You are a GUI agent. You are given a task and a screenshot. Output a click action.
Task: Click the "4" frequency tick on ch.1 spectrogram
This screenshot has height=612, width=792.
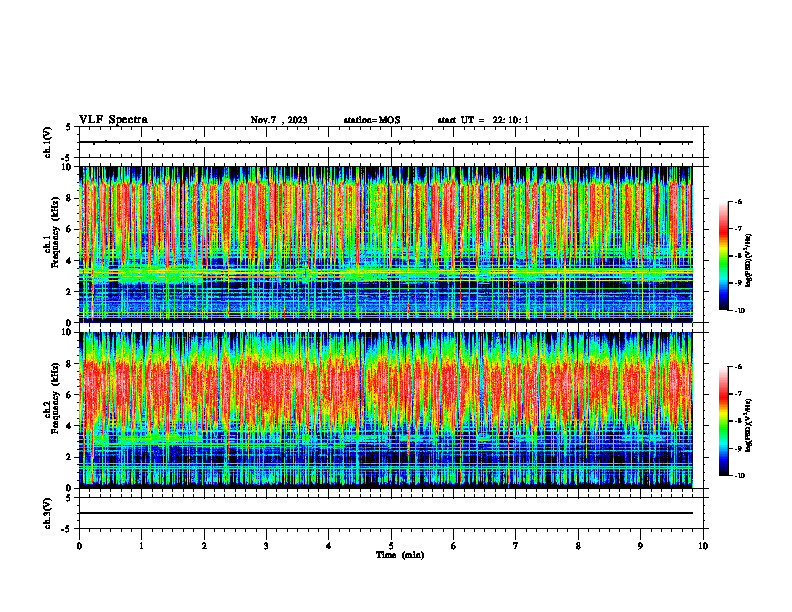point(70,261)
